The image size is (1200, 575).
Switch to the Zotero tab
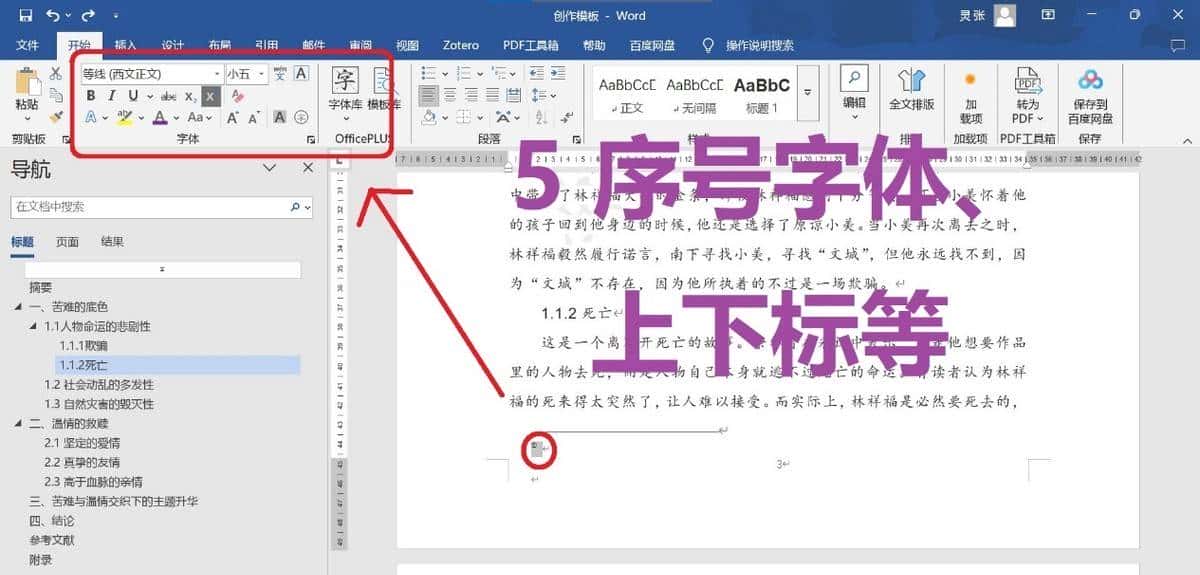coord(461,45)
